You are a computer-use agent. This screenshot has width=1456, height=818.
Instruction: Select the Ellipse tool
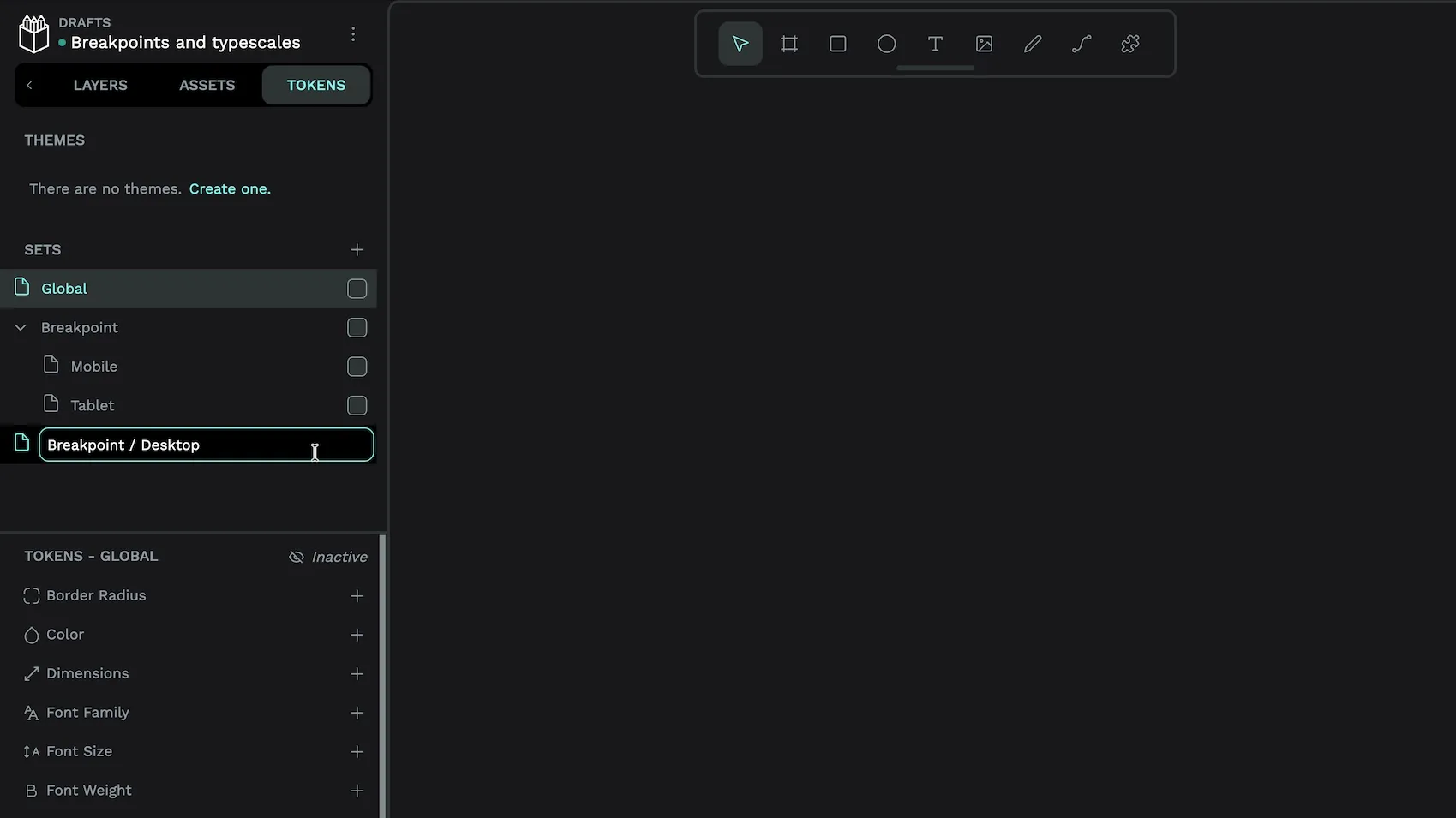pyautogui.click(x=887, y=44)
